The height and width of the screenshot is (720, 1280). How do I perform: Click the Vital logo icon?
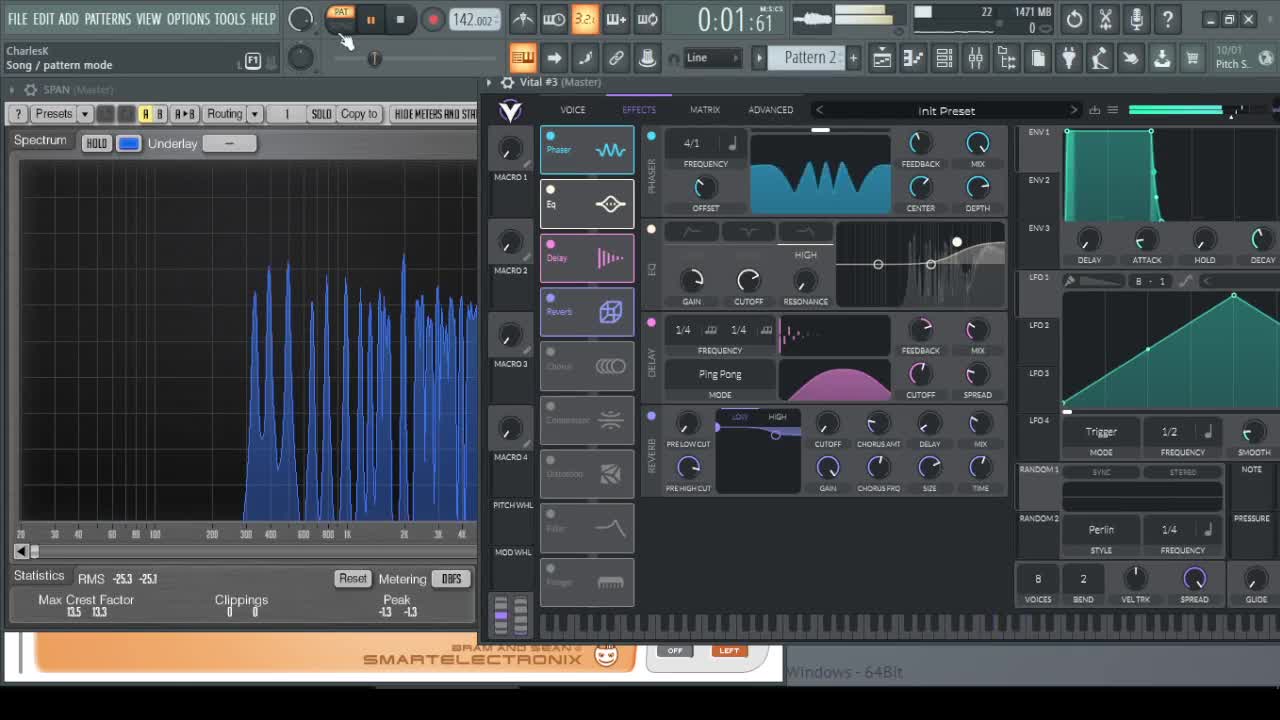pyautogui.click(x=510, y=110)
